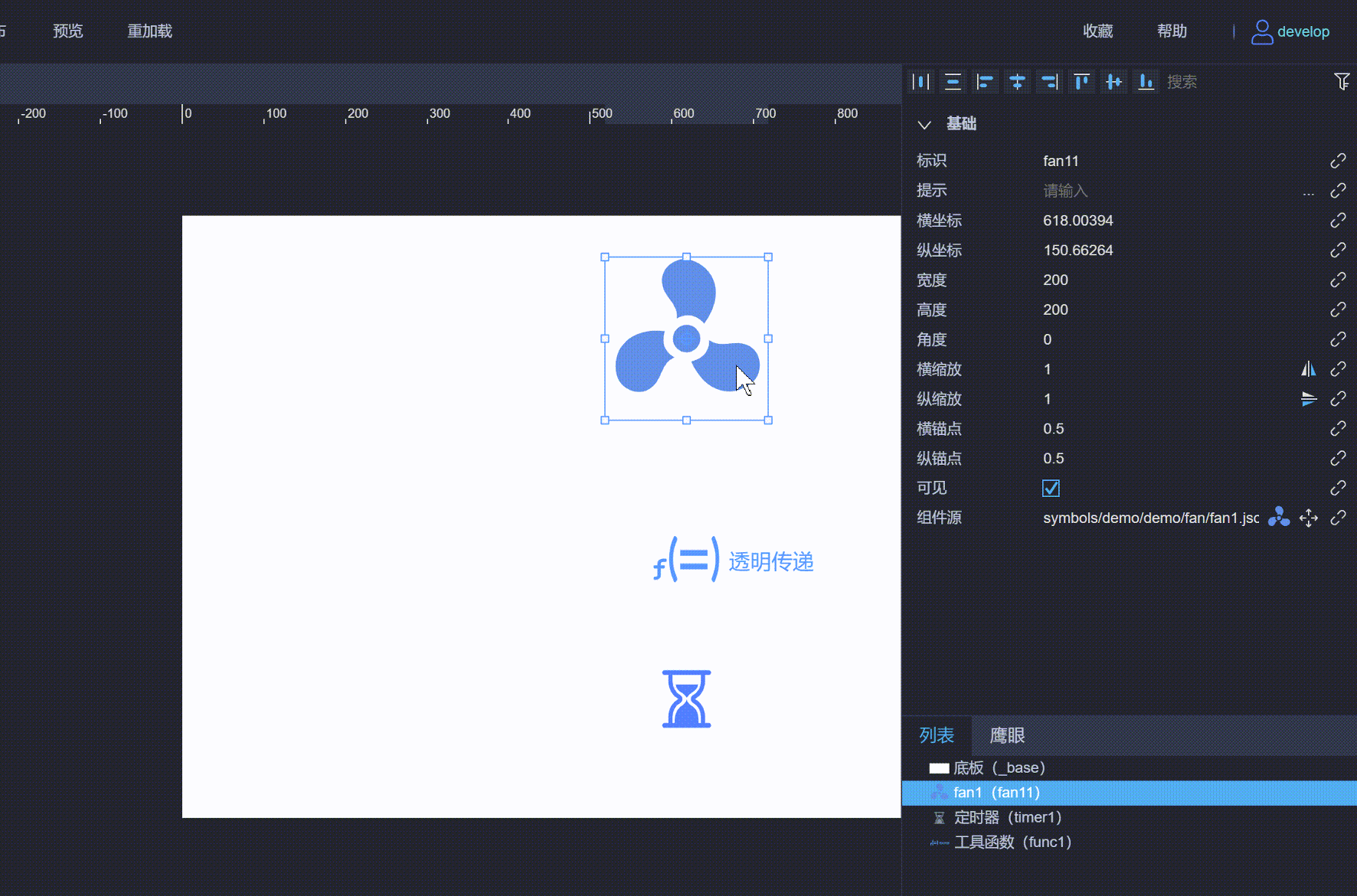Screen dimensions: 1357x896
Task: Align selected components to the left edge
Action: pos(986,82)
